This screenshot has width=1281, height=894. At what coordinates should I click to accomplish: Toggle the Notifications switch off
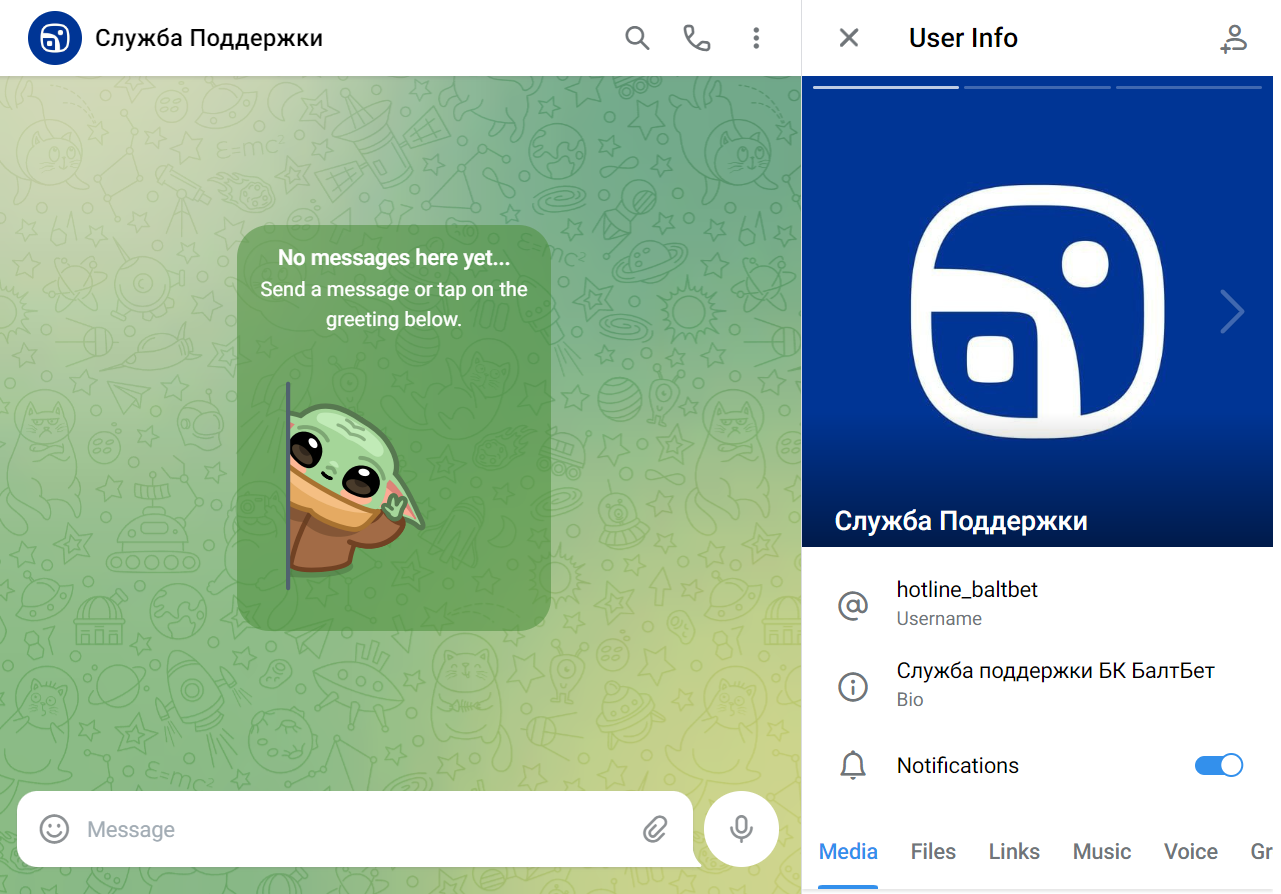coord(1218,765)
